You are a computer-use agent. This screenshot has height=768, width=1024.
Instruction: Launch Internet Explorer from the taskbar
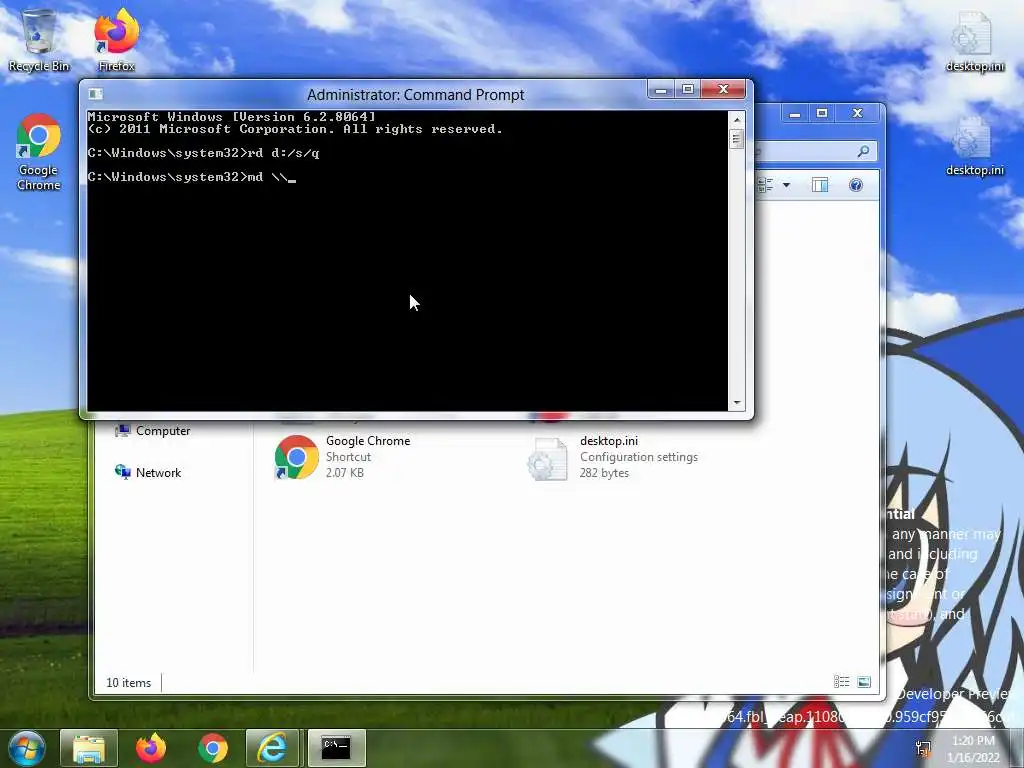(x=272, y=748)
